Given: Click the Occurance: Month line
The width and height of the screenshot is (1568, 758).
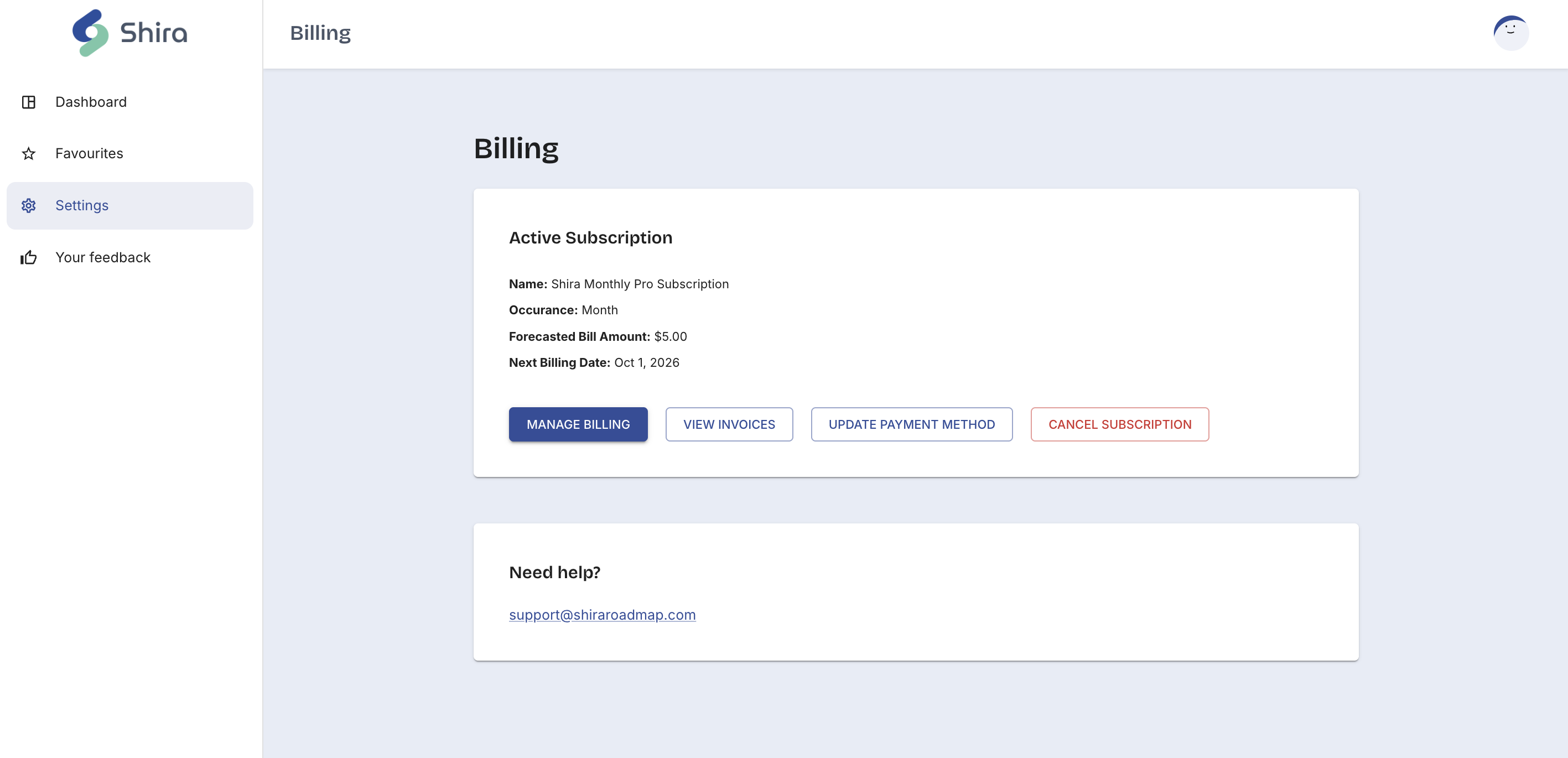Looking at the screenshot, I should (x=563, y=310).
